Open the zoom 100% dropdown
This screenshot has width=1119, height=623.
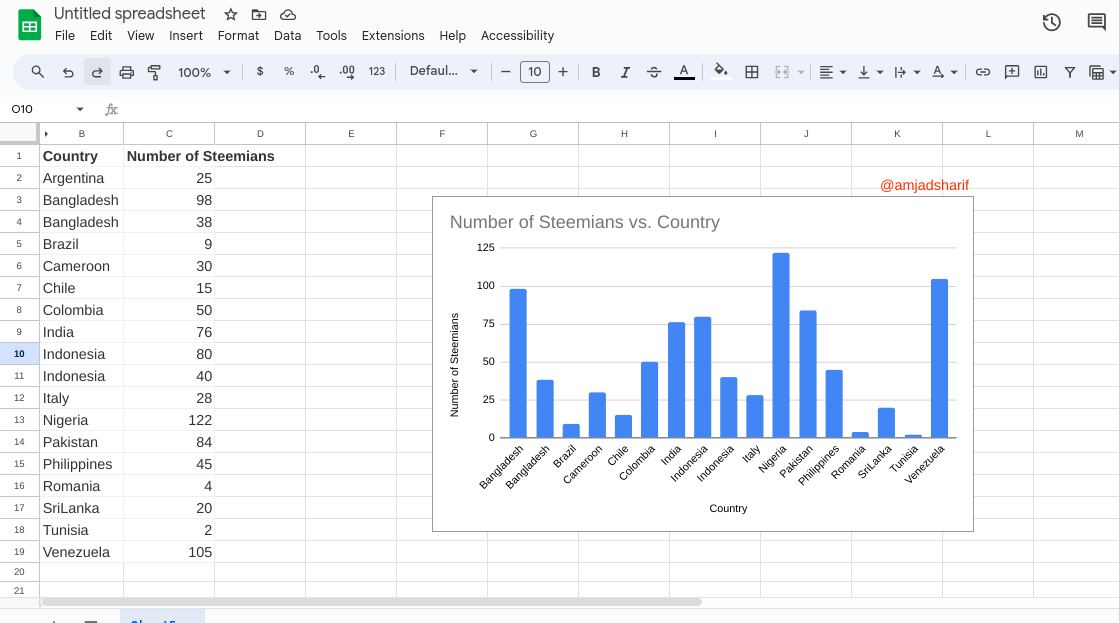point(204,72)
